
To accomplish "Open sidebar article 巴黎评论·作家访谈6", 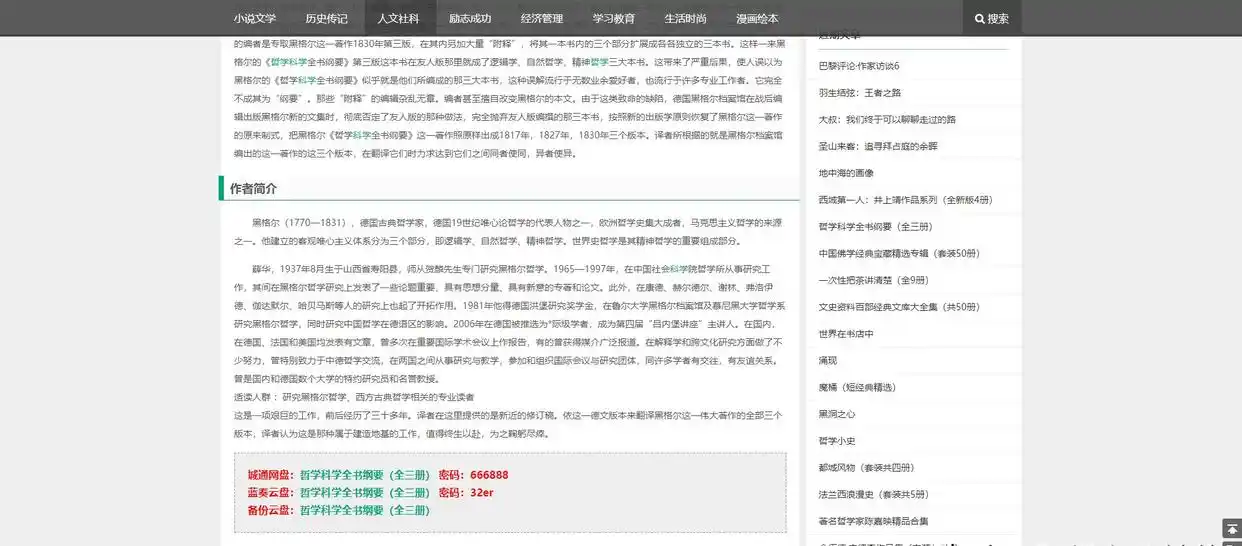I will (859, 65).
